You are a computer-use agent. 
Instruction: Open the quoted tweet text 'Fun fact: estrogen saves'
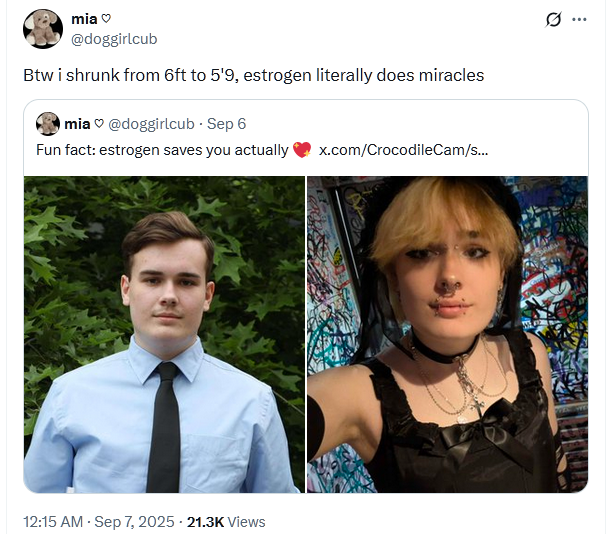tap(162, 150)
